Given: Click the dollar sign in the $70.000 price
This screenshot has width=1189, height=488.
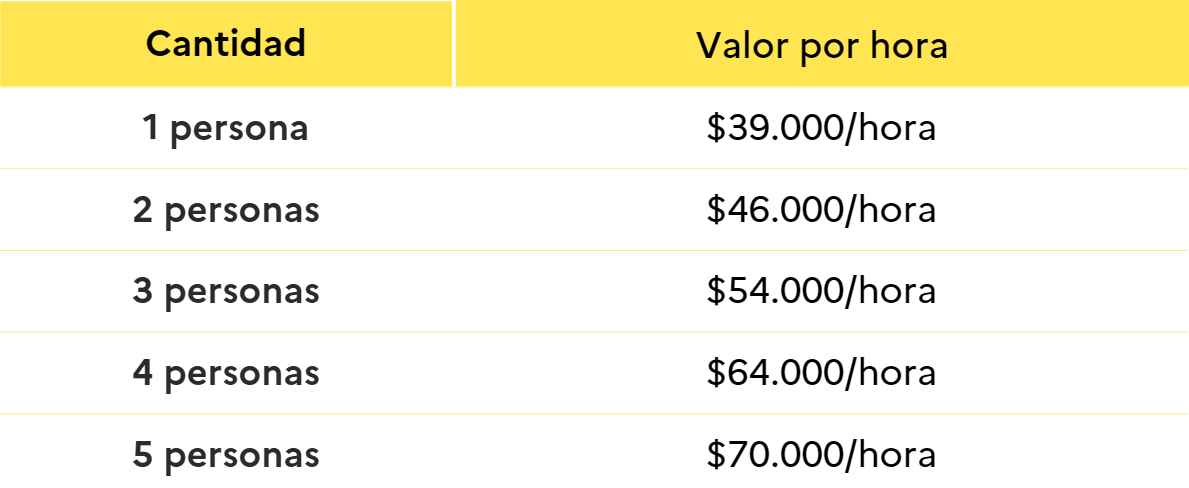Looking at the screenshot, I should 716,455.
